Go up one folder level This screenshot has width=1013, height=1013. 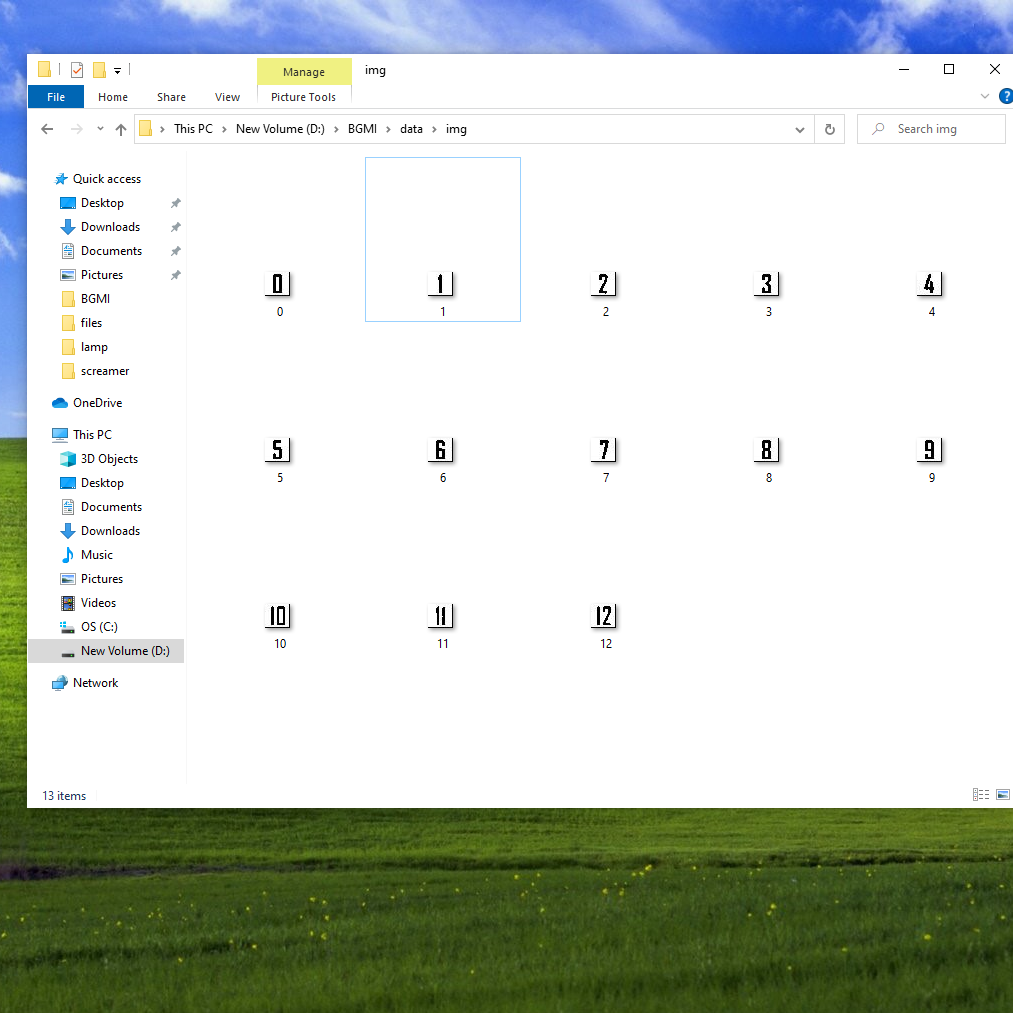[x=121, y=129]
